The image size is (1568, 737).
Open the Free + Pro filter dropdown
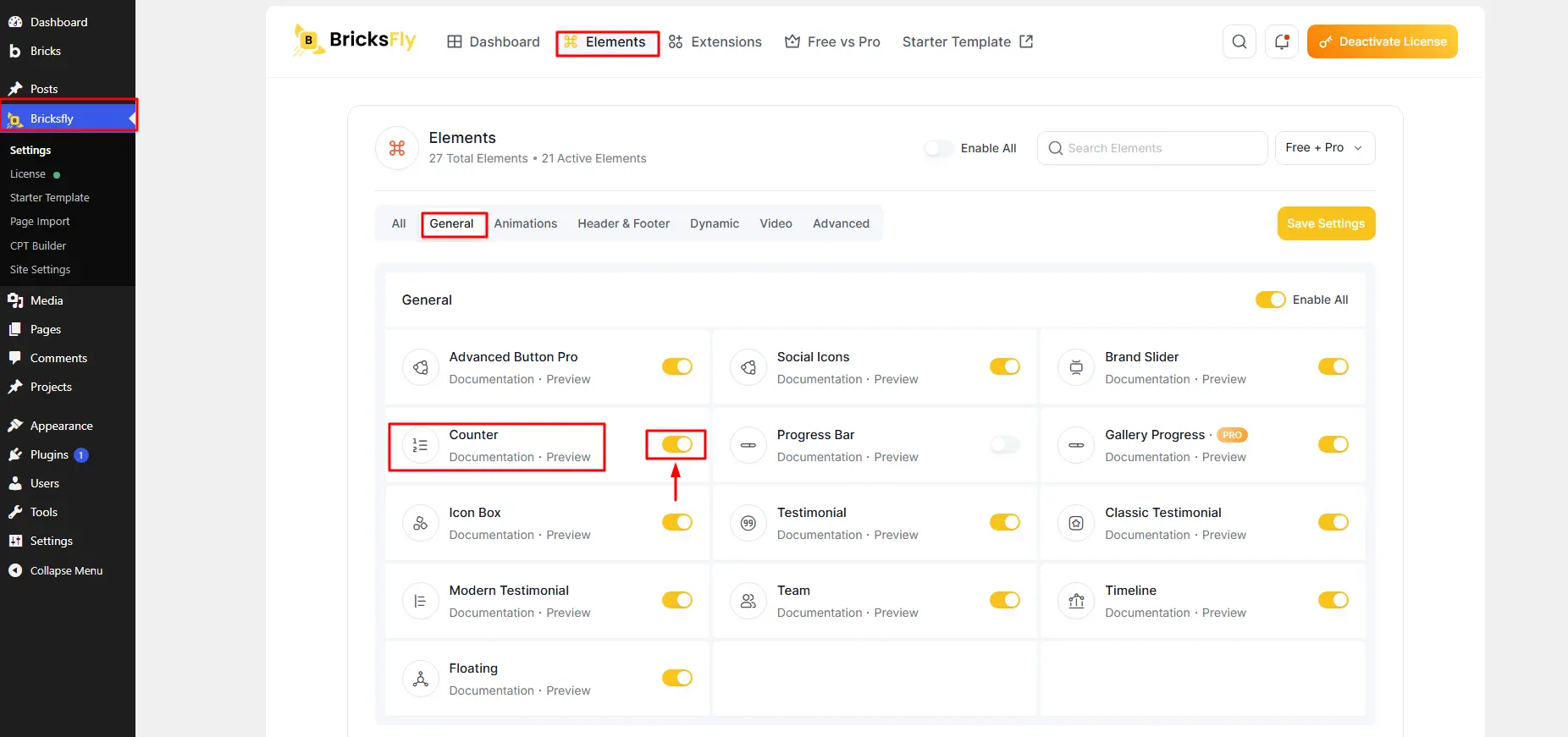(1325, 148)
